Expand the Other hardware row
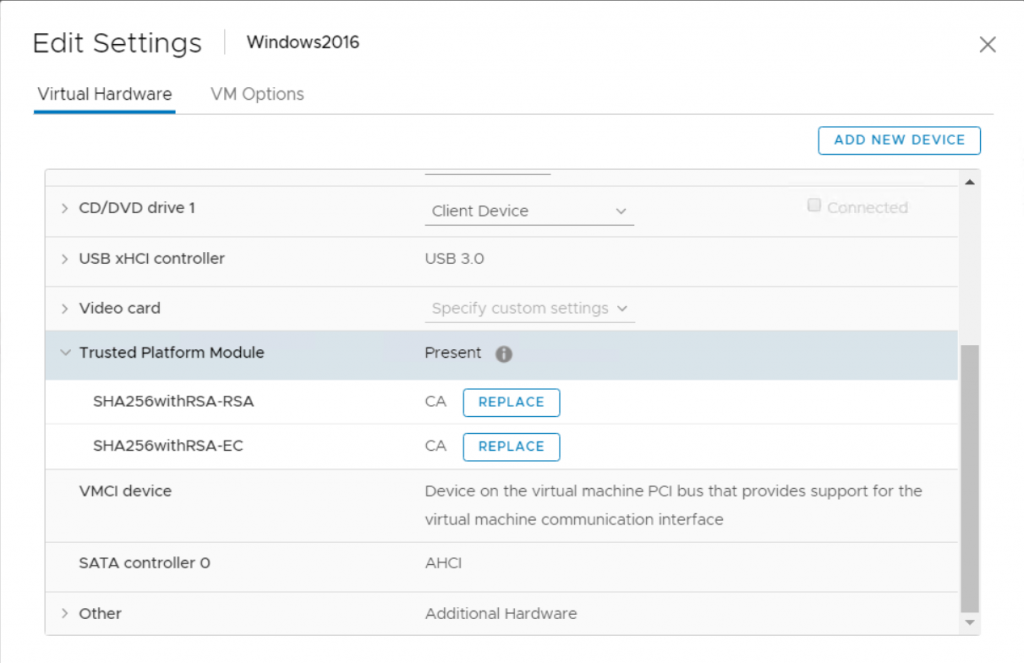This screenshot has height=663, width=1024. (x=65, y=613)
